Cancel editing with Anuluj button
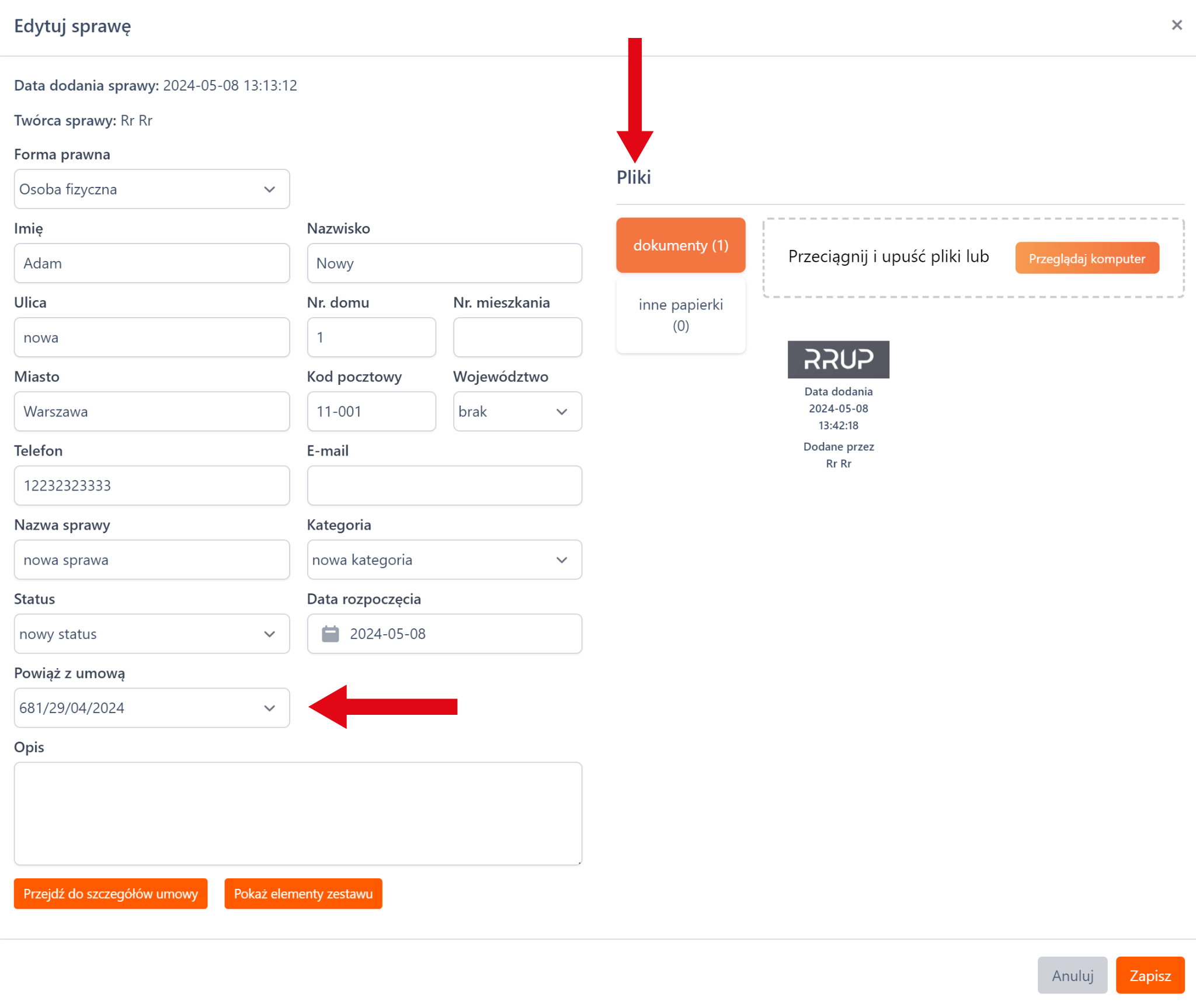The width and height of the screenshot is (1196, 1008). (x=1072, y=975)
